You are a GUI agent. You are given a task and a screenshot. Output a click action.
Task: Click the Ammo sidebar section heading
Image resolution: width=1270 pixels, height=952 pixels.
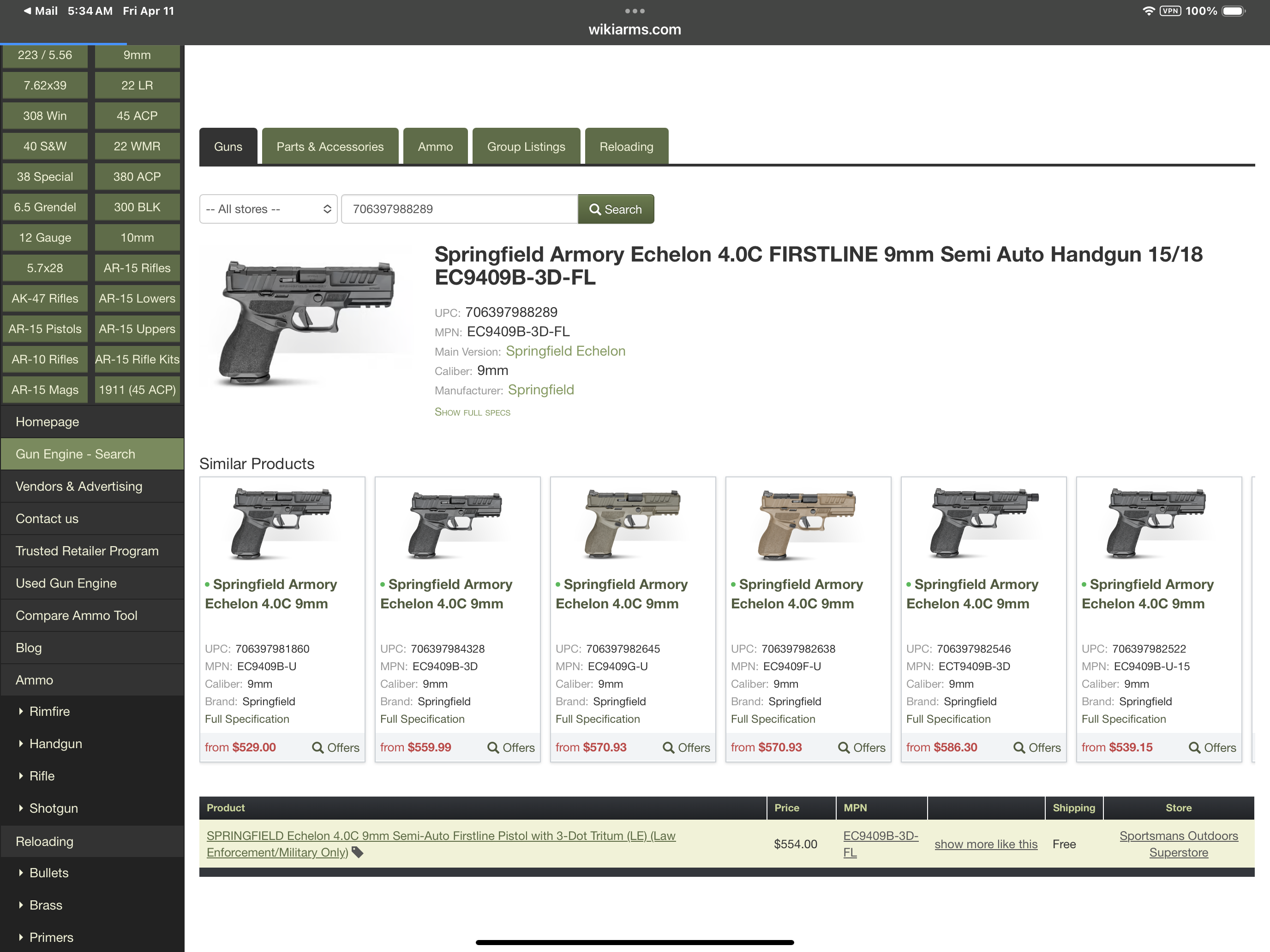tap(92, 680)
